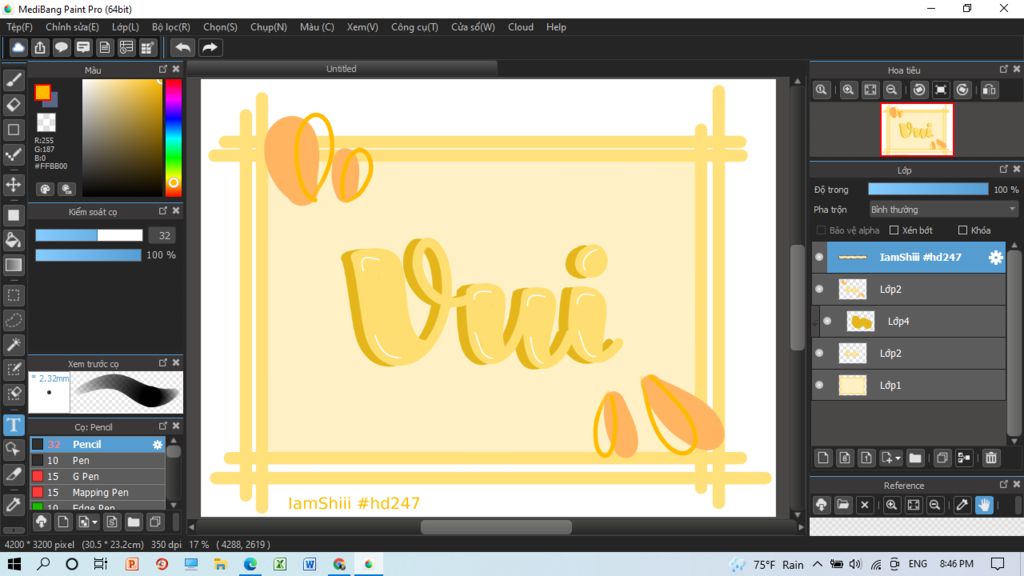Undock the Hoa tiêu navigator panel

pyautogui.click(x=1003, y=69)
